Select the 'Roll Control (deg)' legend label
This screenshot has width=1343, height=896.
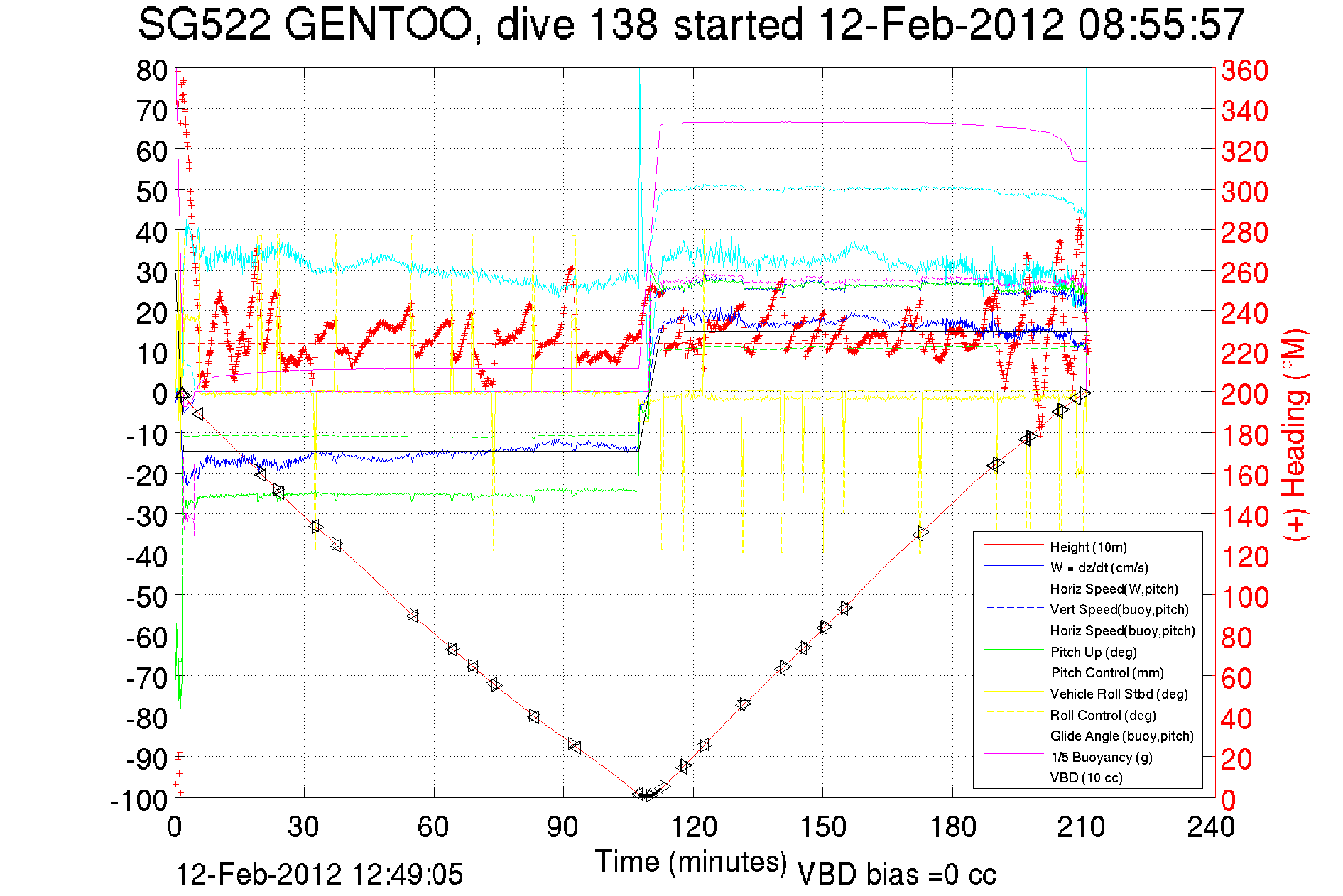[1103, 715]
